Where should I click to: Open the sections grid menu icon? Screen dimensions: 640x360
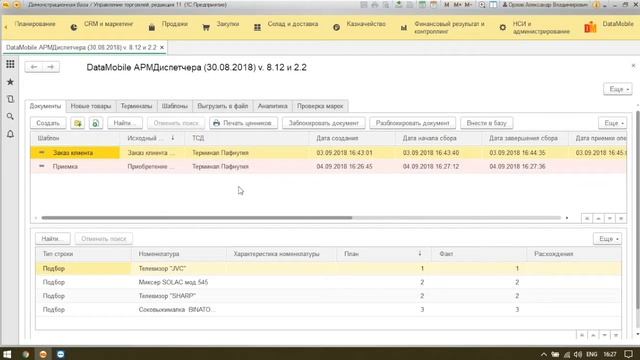tap(10, 64)
